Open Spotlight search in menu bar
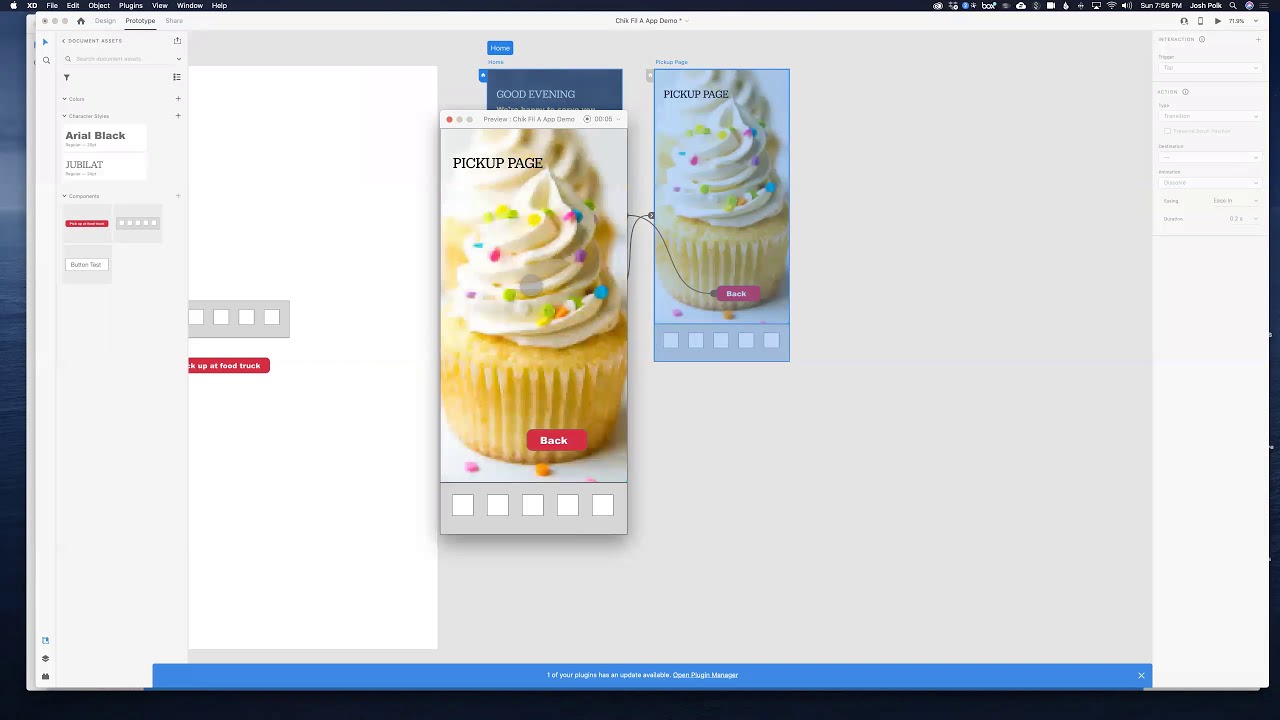This screenshot has width=1280, height=720. (x=1233, y=6)
